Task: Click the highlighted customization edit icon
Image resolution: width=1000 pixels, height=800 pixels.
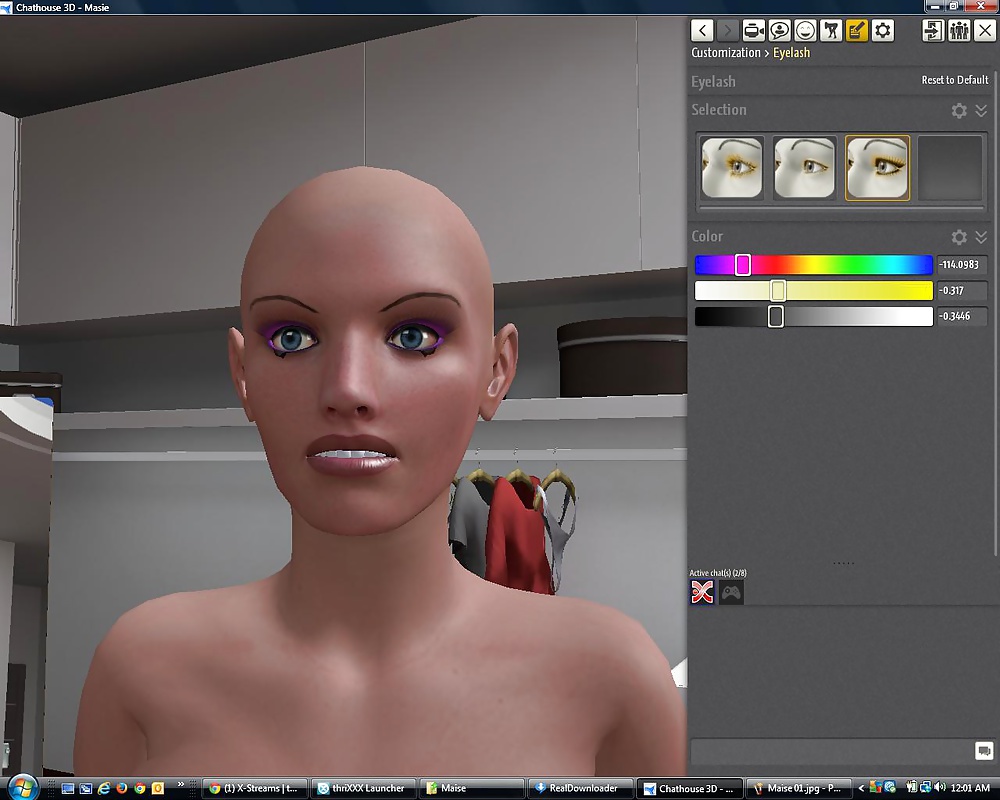Action: coord(857,31)
